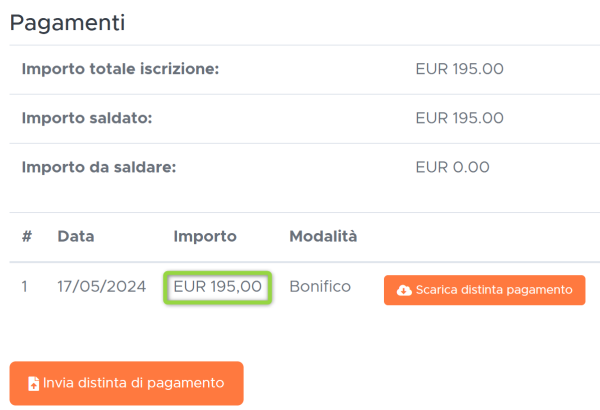600x410 pixels.
Task: Click the Bonifico payment method text
Action: click(320, 286)
